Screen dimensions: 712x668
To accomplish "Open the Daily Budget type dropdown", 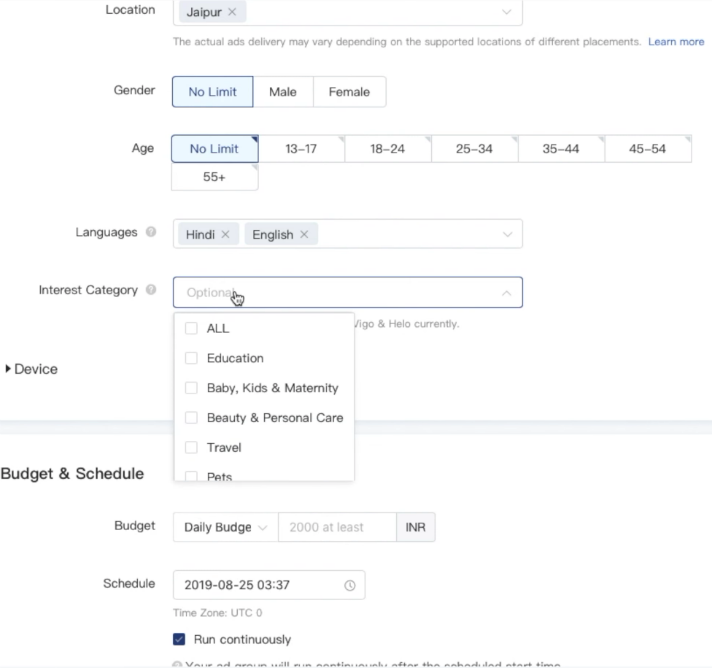I will [x=225, y=527].
